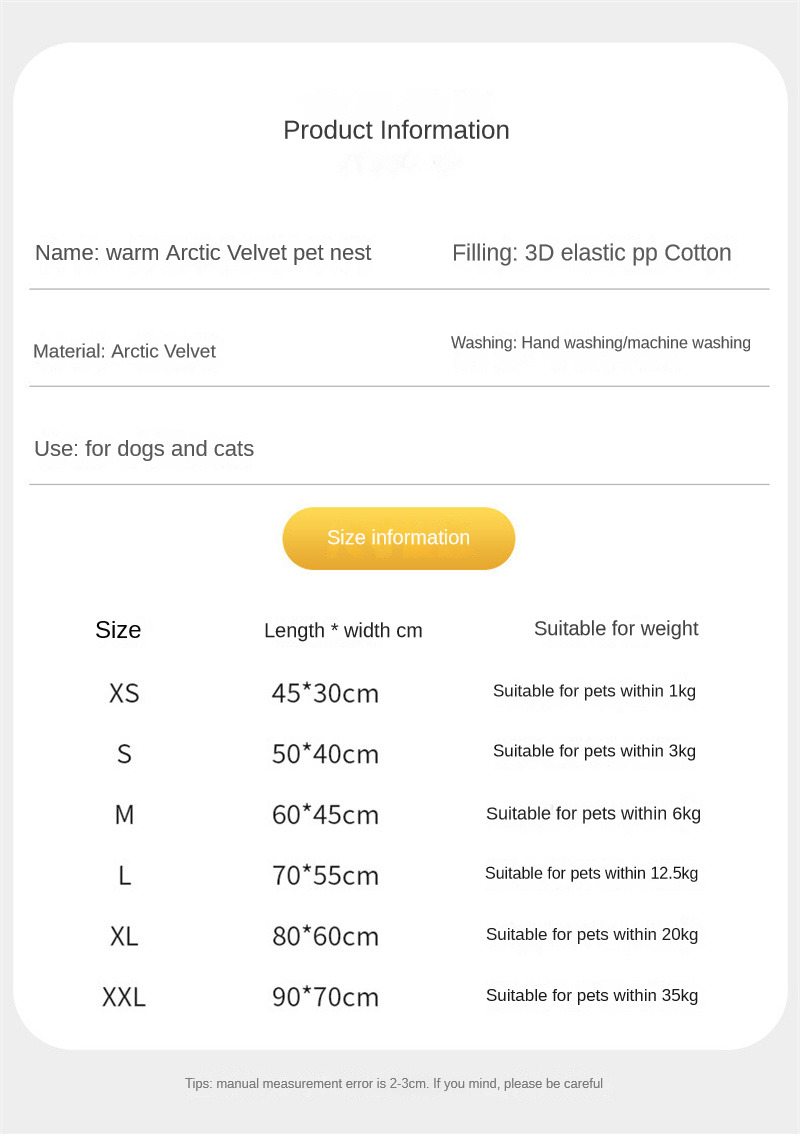Select the XS size label
This screenshot has width=800, height=1141.
click(124, 693)
